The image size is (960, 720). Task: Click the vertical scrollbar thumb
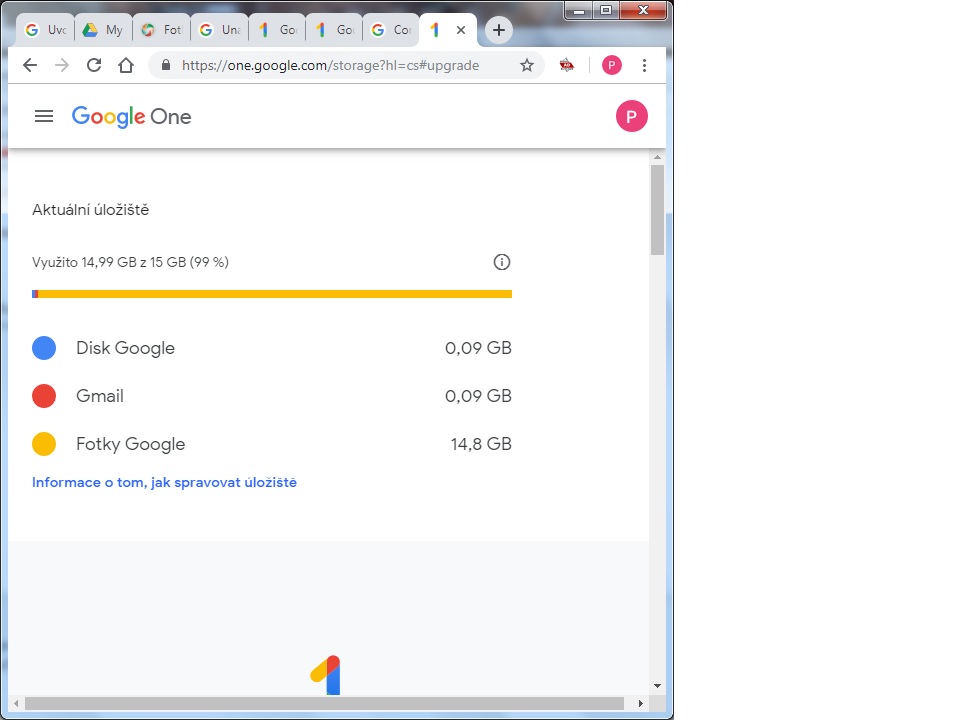pyautogui.click(x=658, y=210)
